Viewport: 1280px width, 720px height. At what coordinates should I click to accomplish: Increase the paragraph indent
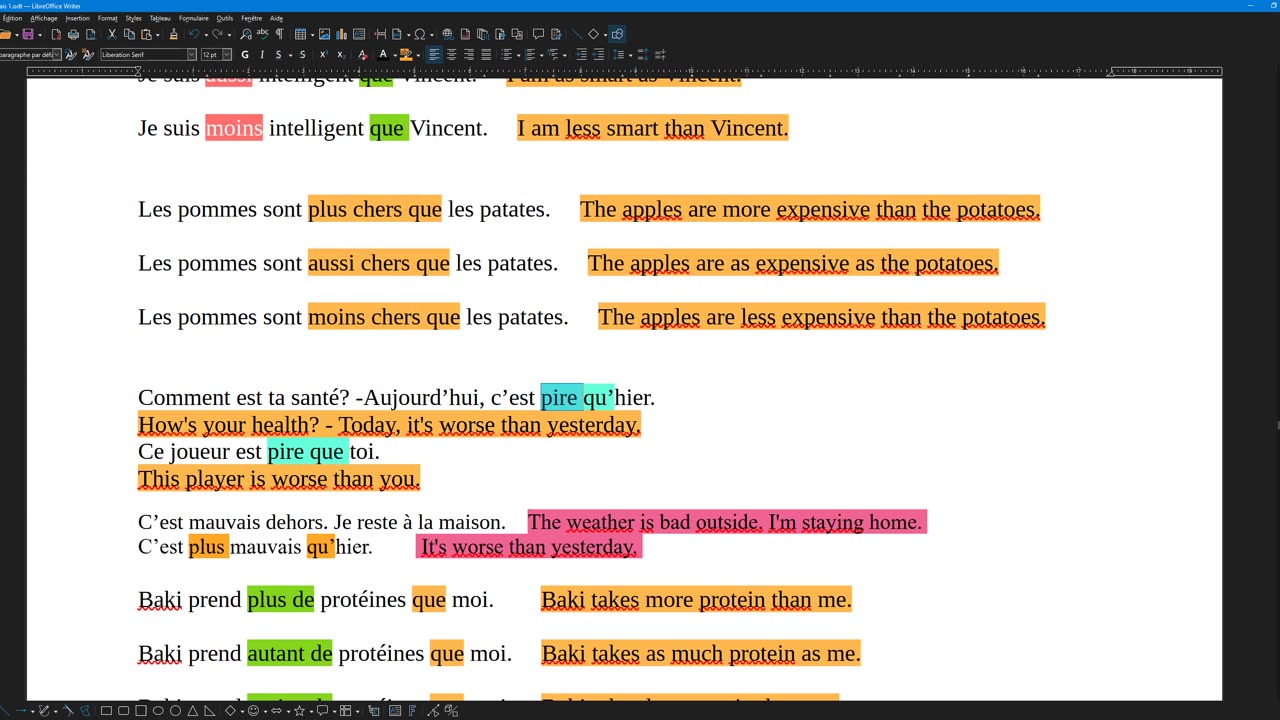pyautogui.click(x=581, y=55)
